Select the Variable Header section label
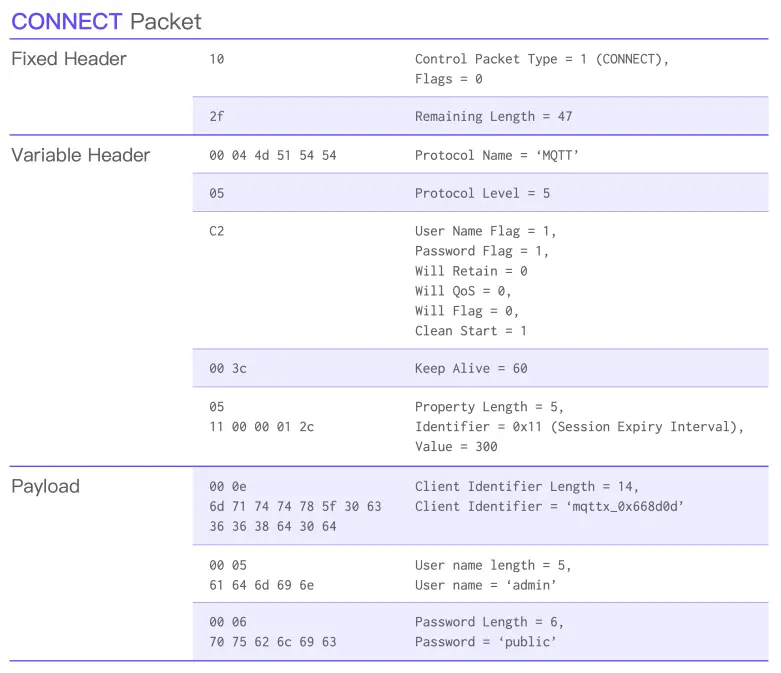This screenshot has width=781, height=673. [x=80, y=155]
